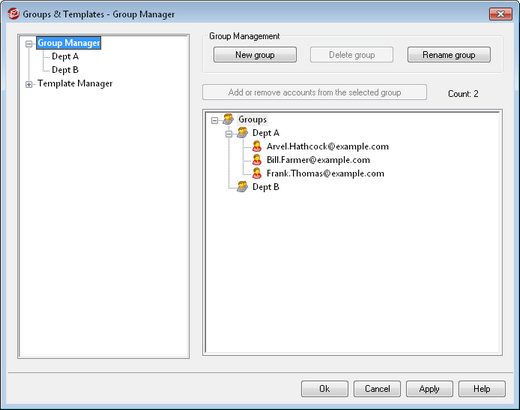
Task: Expand the Template Manager node
Action: (29, 85)
